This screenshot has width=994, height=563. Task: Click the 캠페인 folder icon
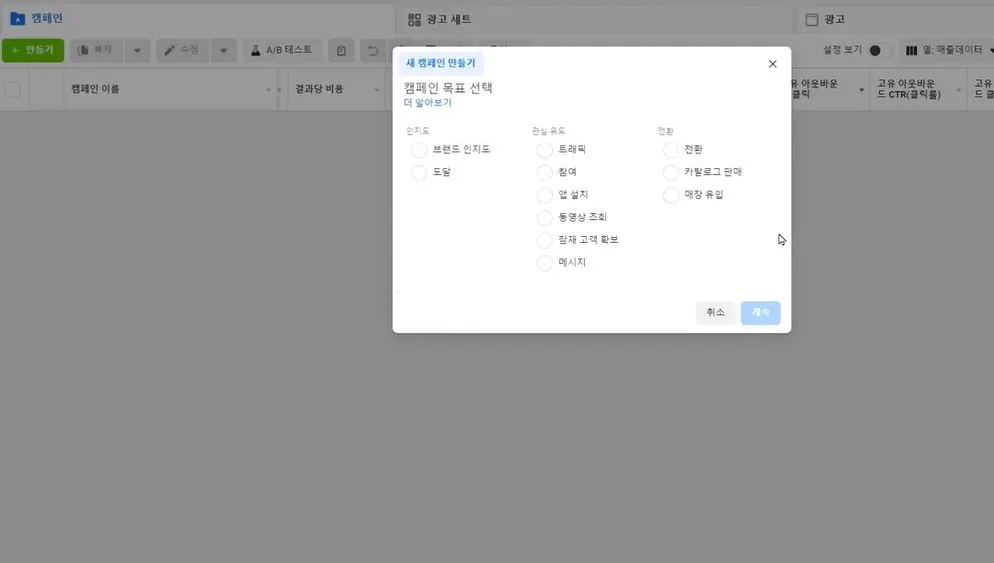pos(18,18)
